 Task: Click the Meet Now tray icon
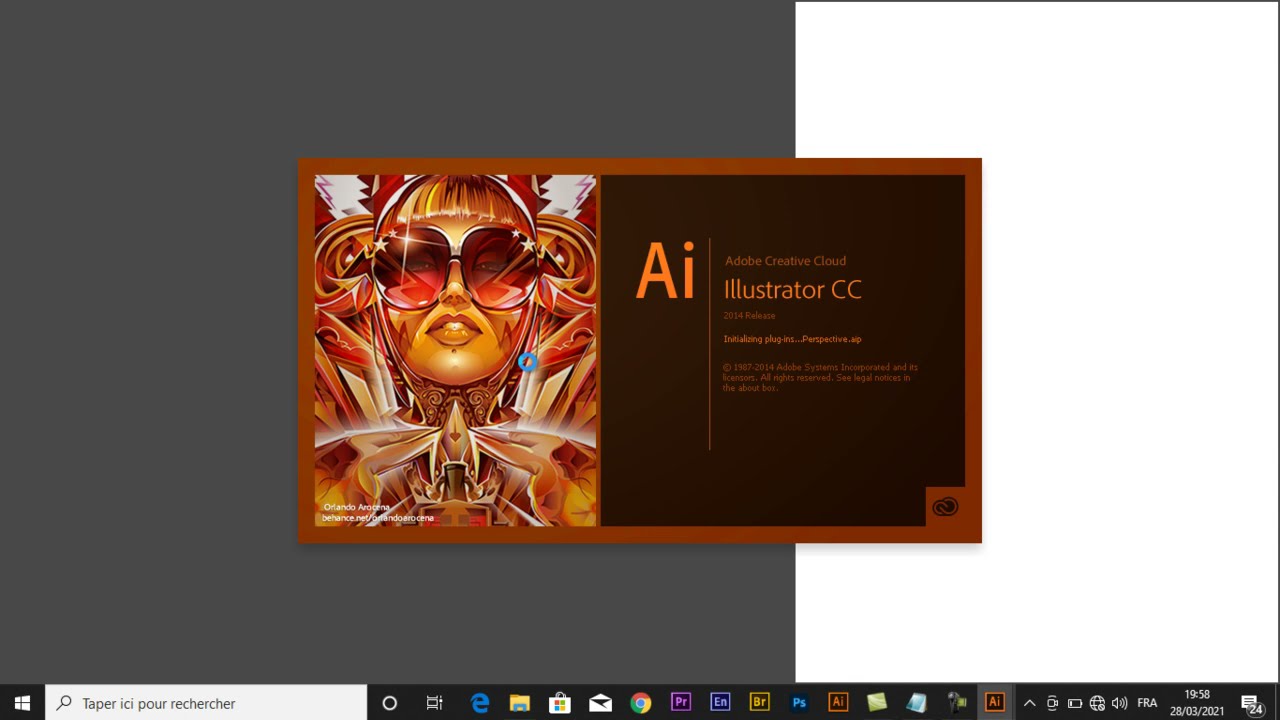[1052, 703]
